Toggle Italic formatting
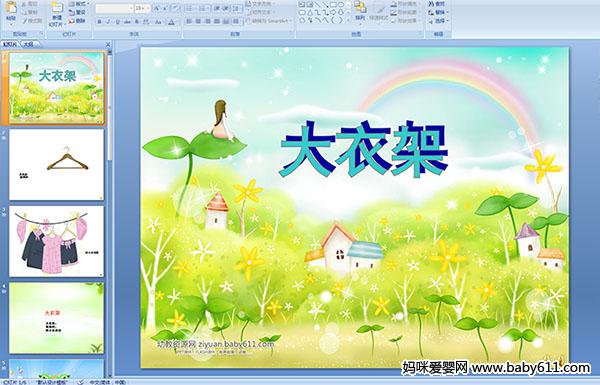 108,22
